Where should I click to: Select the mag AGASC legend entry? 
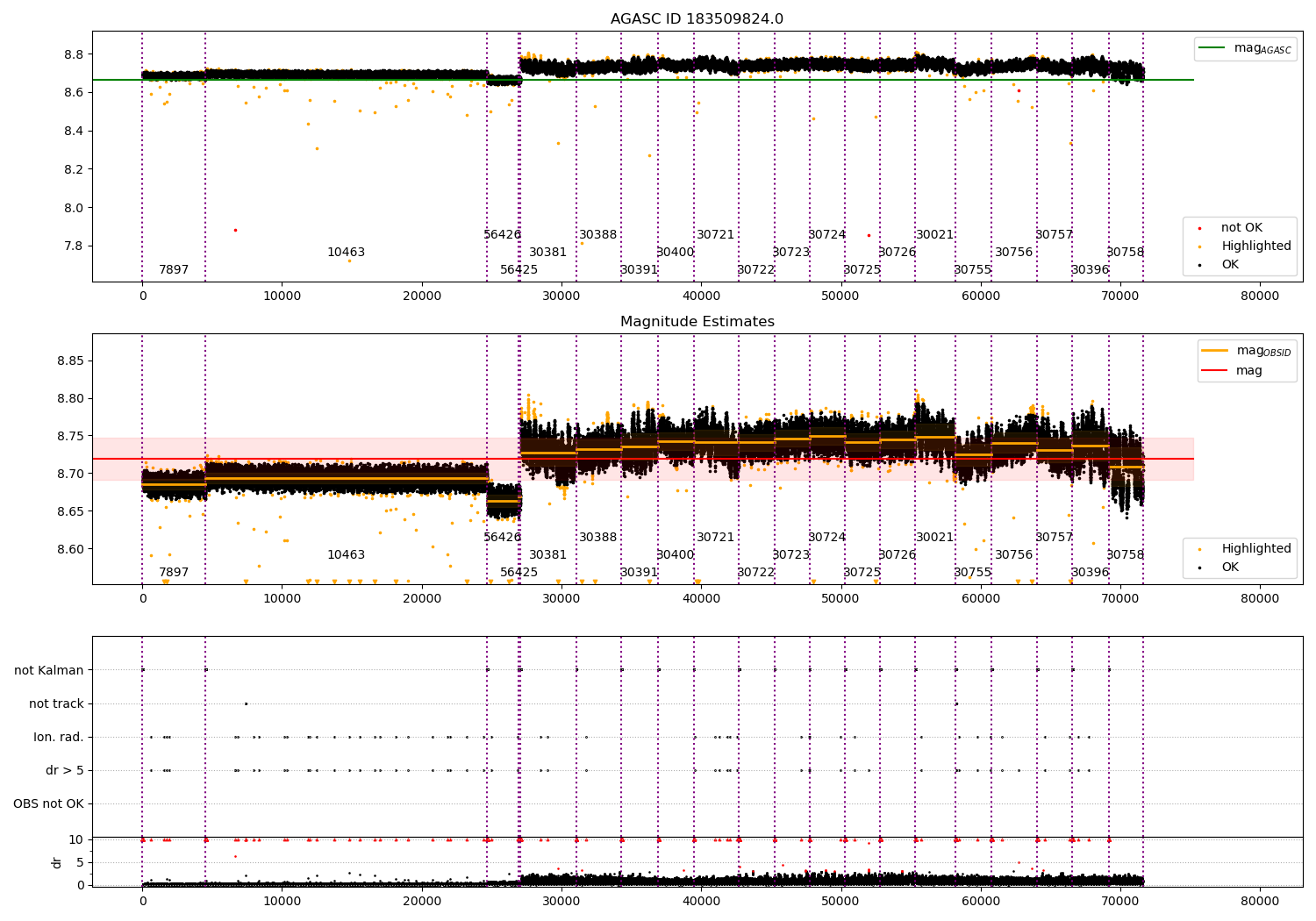[x=1245, y=48]
